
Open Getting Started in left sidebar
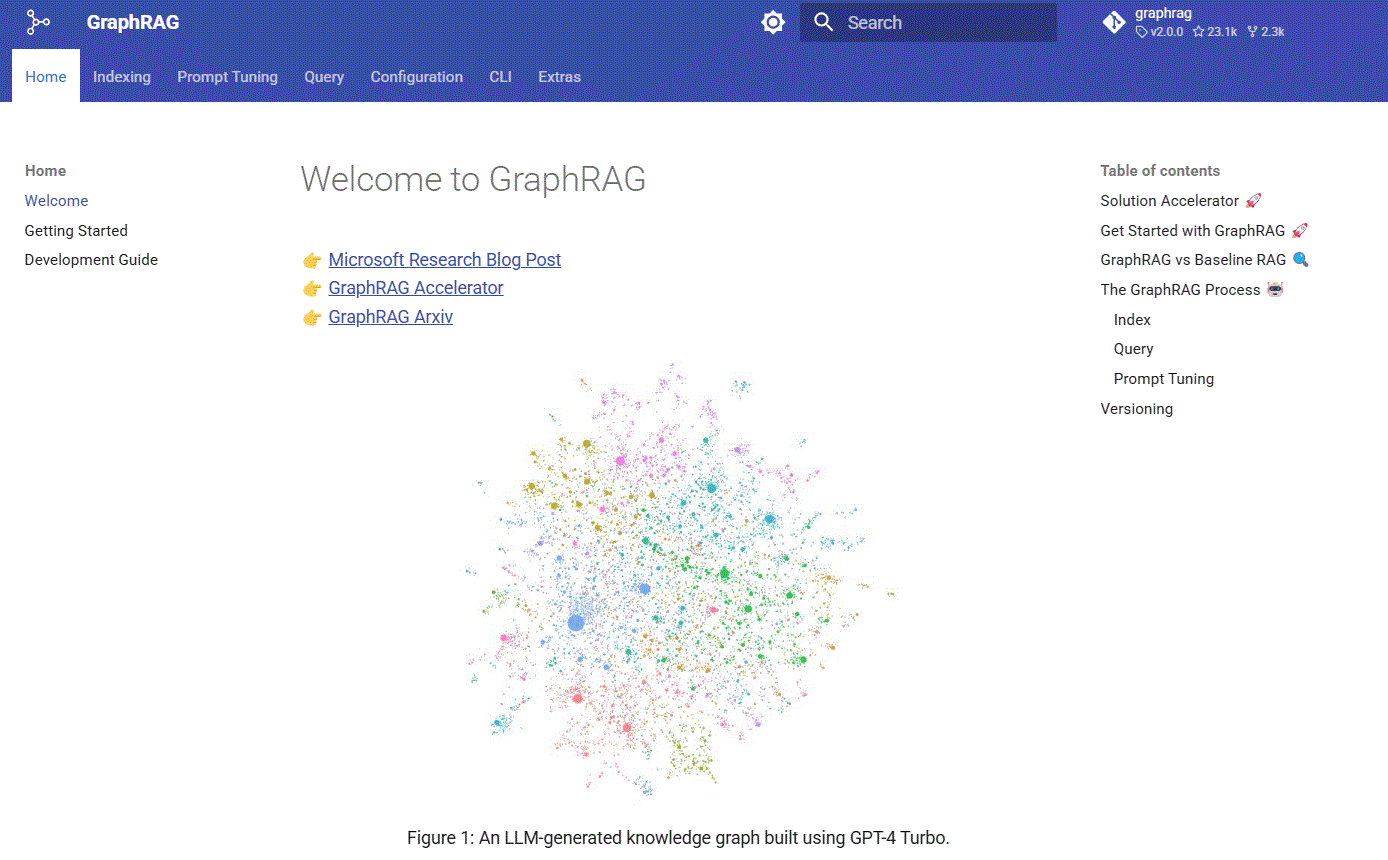tap(76, 230)
